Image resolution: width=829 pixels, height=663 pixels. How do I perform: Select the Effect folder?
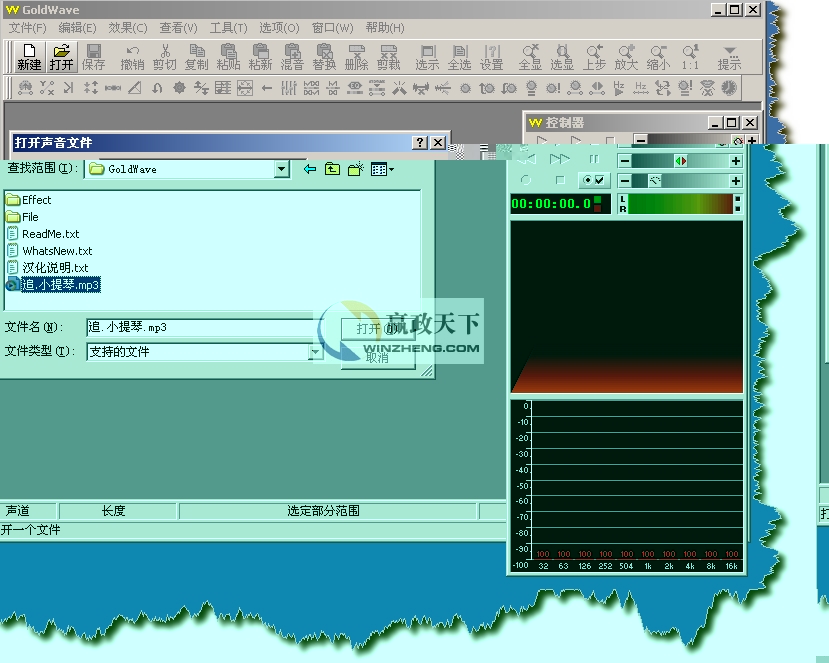point(29,200)
